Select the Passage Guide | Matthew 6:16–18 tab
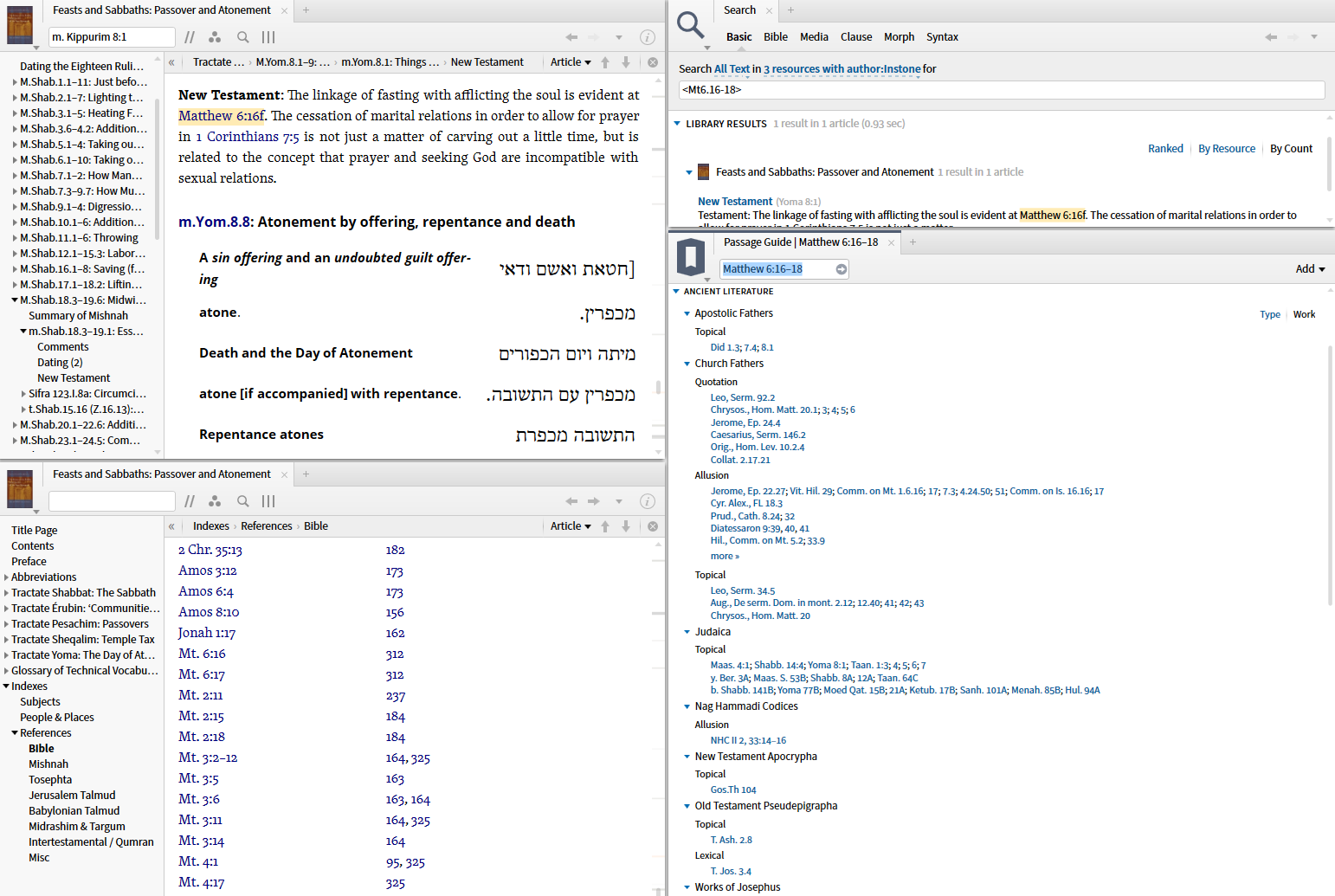Viewport: 1335px width, 896px height. click(x=801, y=242)
